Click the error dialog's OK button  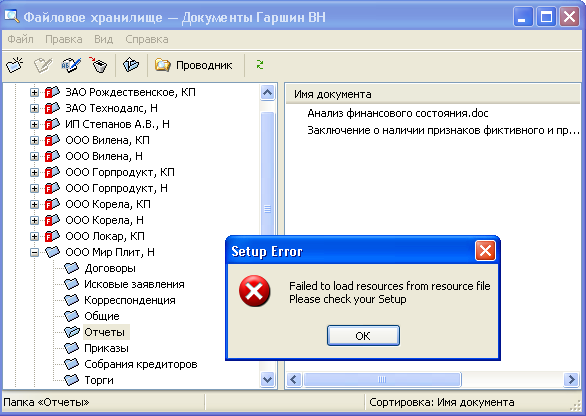[x=363, y=336]
